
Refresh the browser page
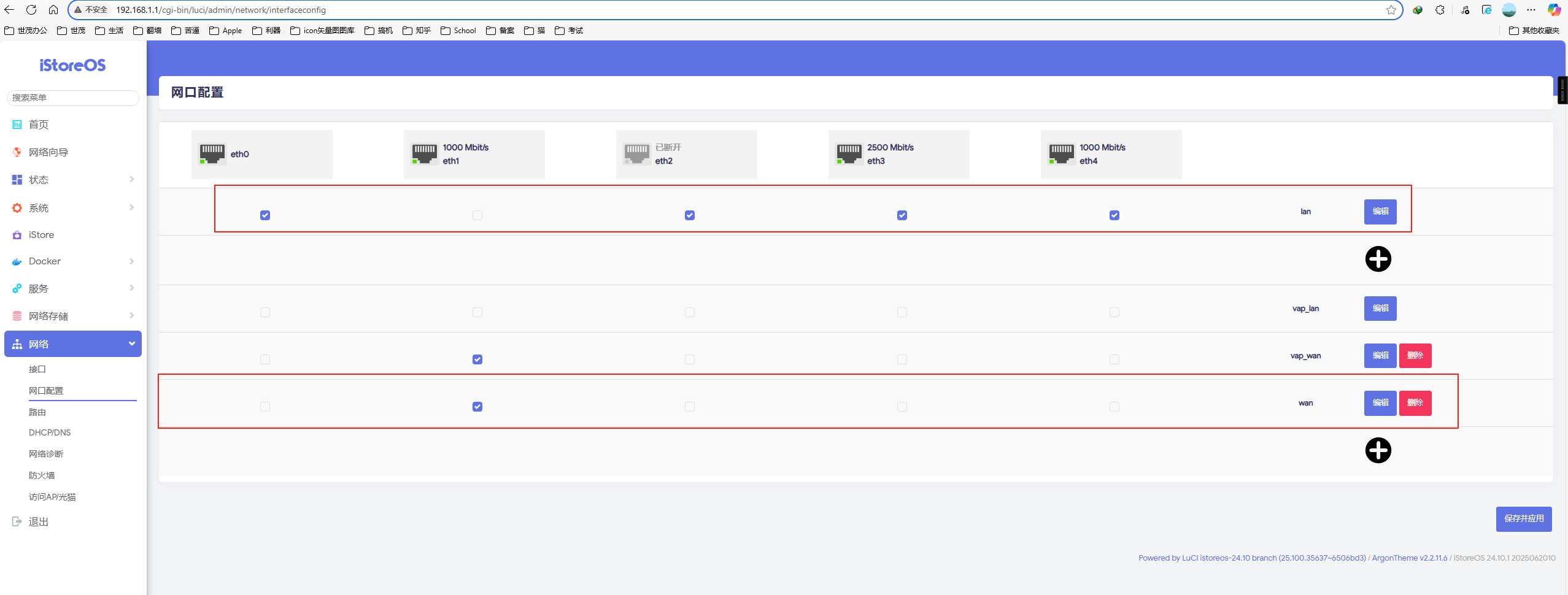[x=31, y=10]
